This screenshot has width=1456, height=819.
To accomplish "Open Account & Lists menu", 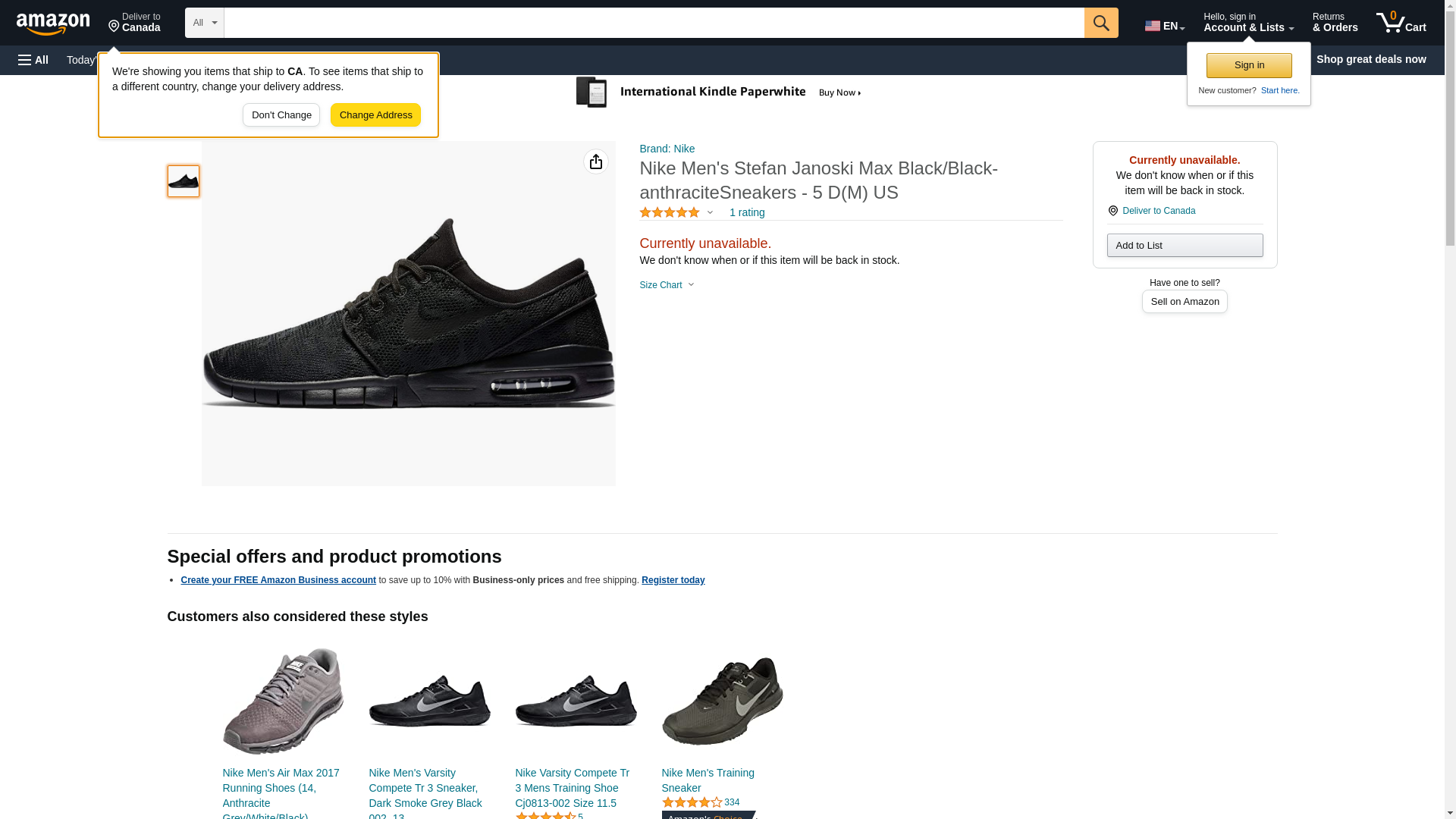I will click(x=1248, y=23).
